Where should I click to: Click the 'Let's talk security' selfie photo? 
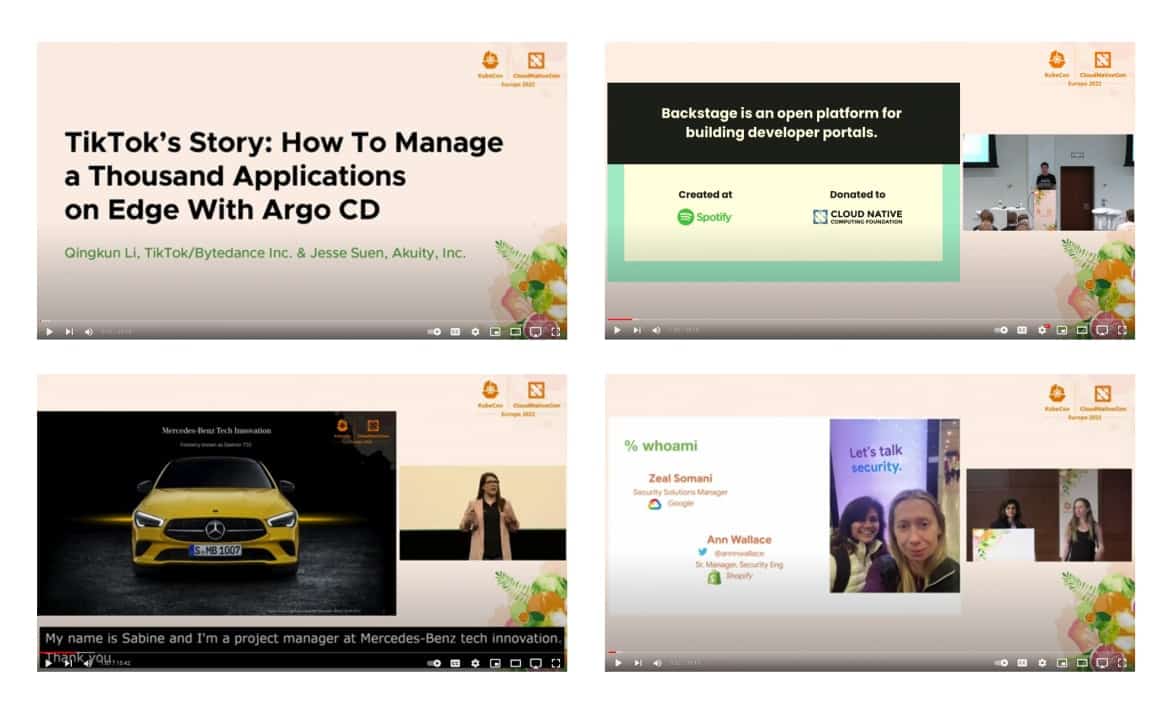pyautogui.click(x=895, y=505)
